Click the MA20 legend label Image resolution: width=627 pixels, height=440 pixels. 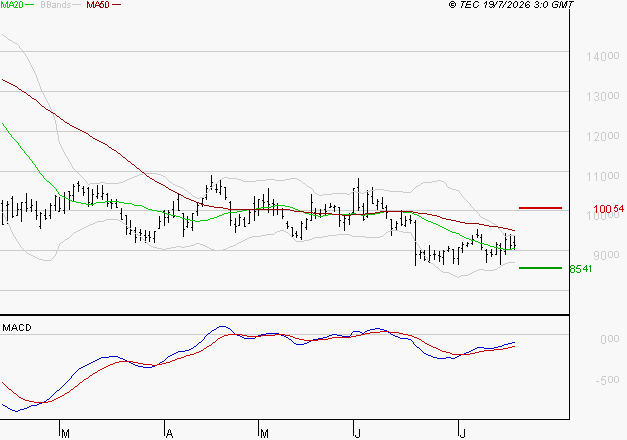pyautogui.click(x=12, y=5)
